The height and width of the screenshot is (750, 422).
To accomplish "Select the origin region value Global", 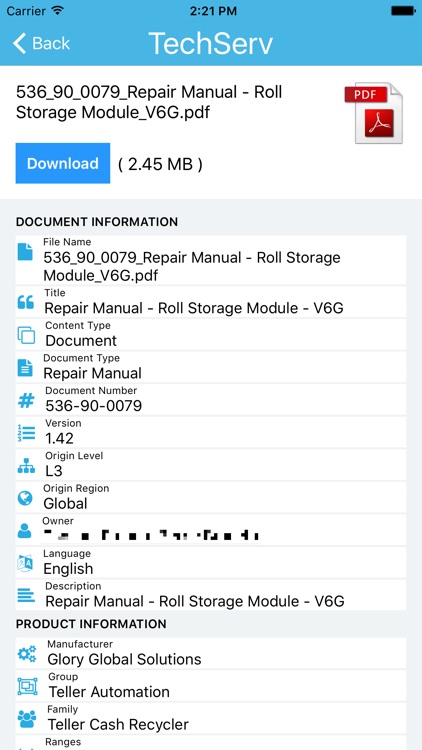I will (65, 504).
